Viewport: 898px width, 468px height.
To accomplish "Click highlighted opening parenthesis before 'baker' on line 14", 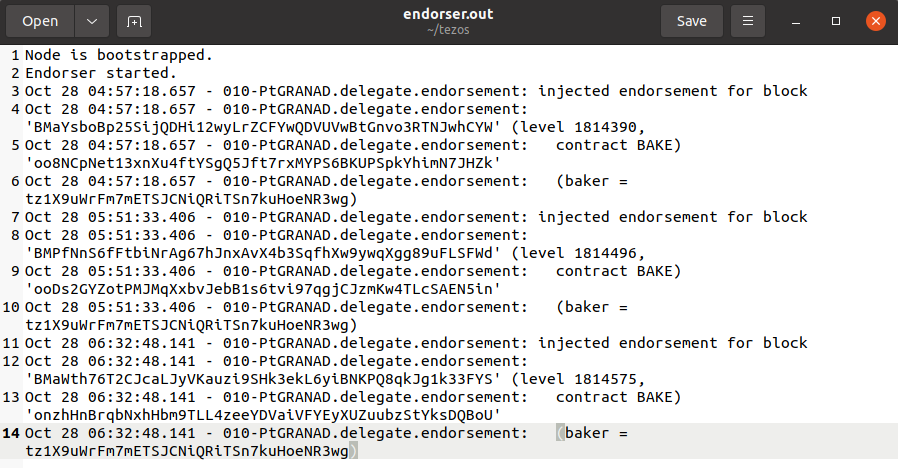I will [x=561, y=433].
